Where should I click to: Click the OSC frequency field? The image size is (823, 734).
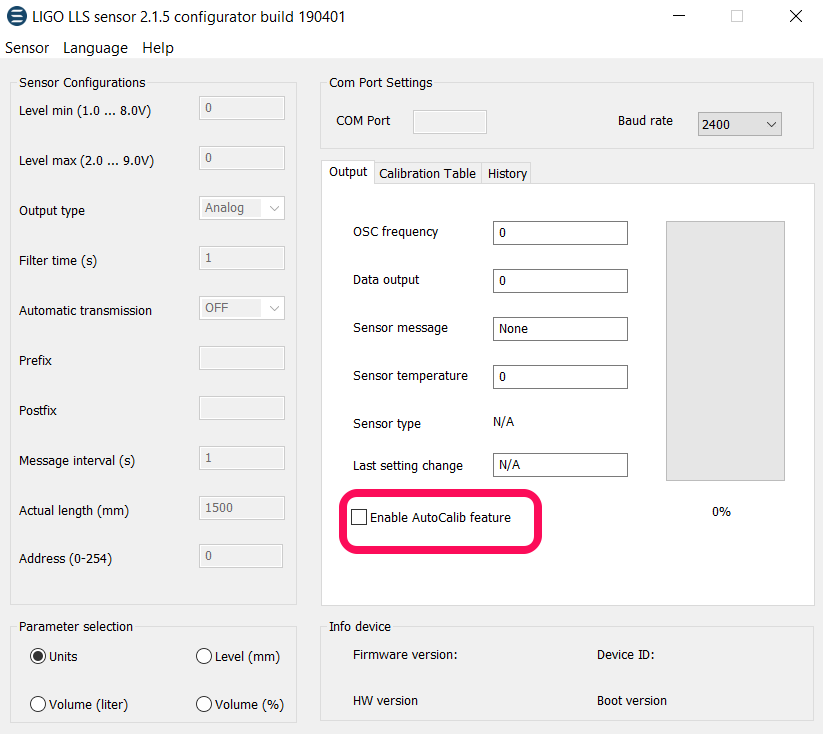[x=560, y=233]
